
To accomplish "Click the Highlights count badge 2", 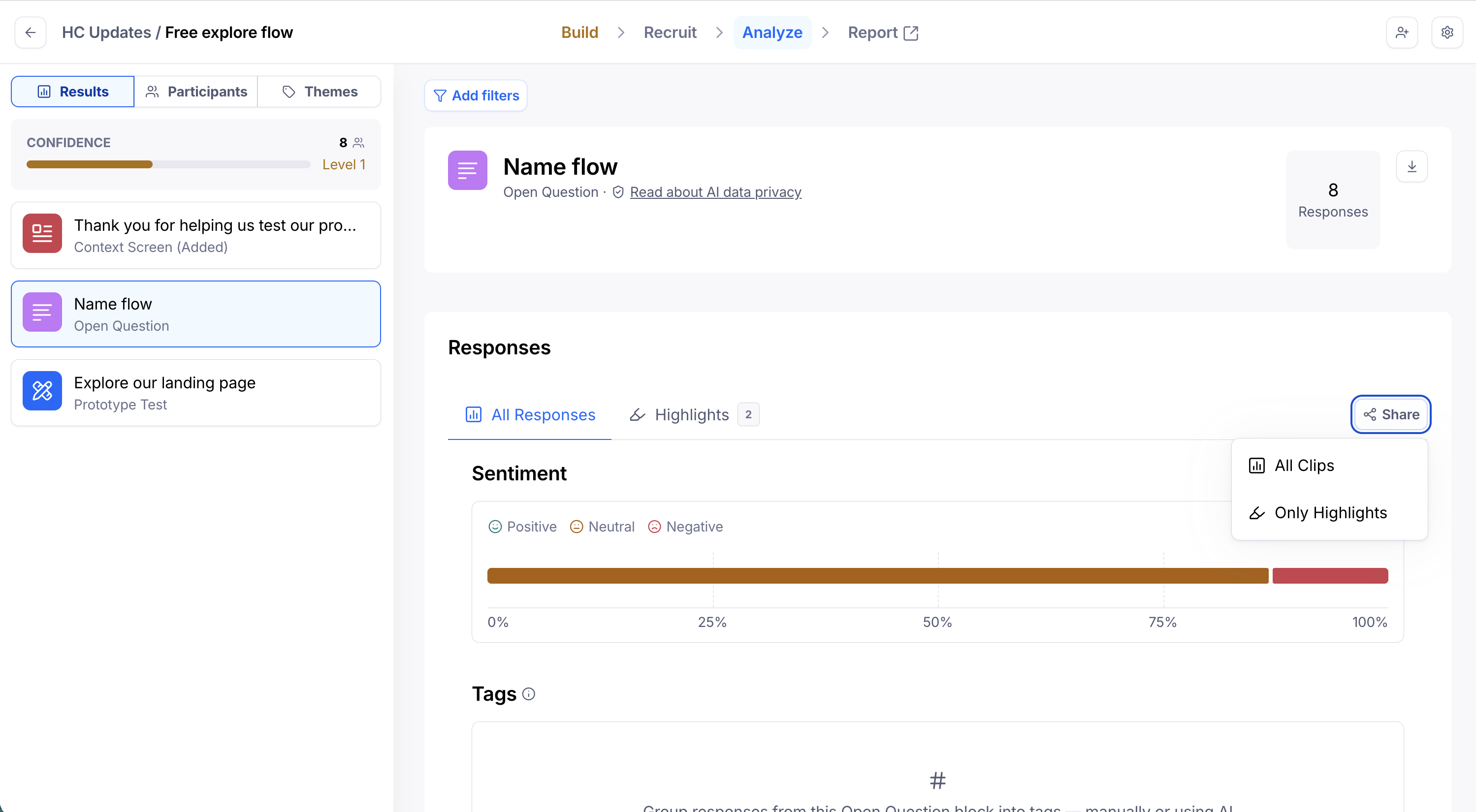I will click(x=748, y=414).
